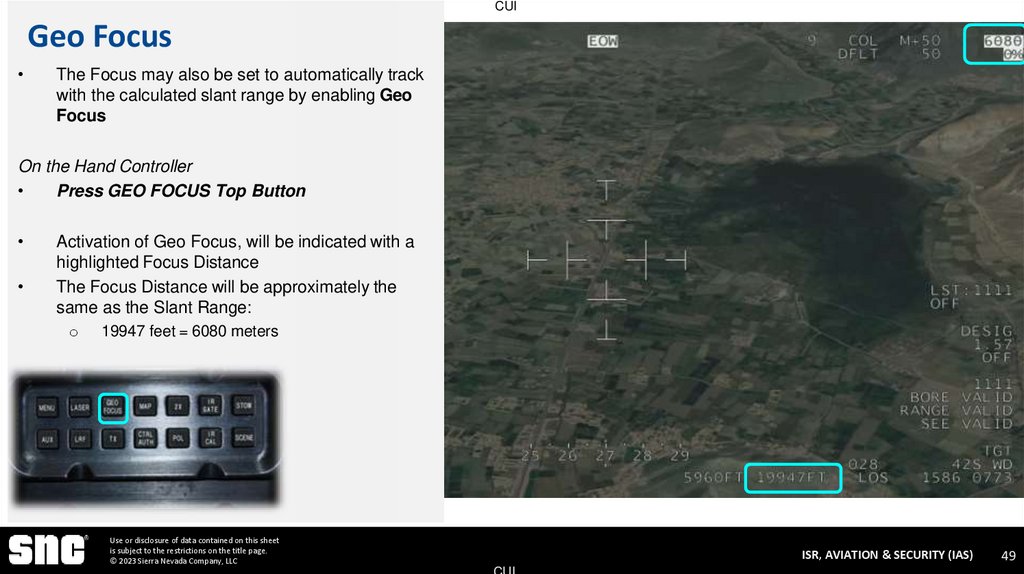The image size is (1024, 574).
Task: Click the COL label in the video overlay
Action: (x=862, y=40)
